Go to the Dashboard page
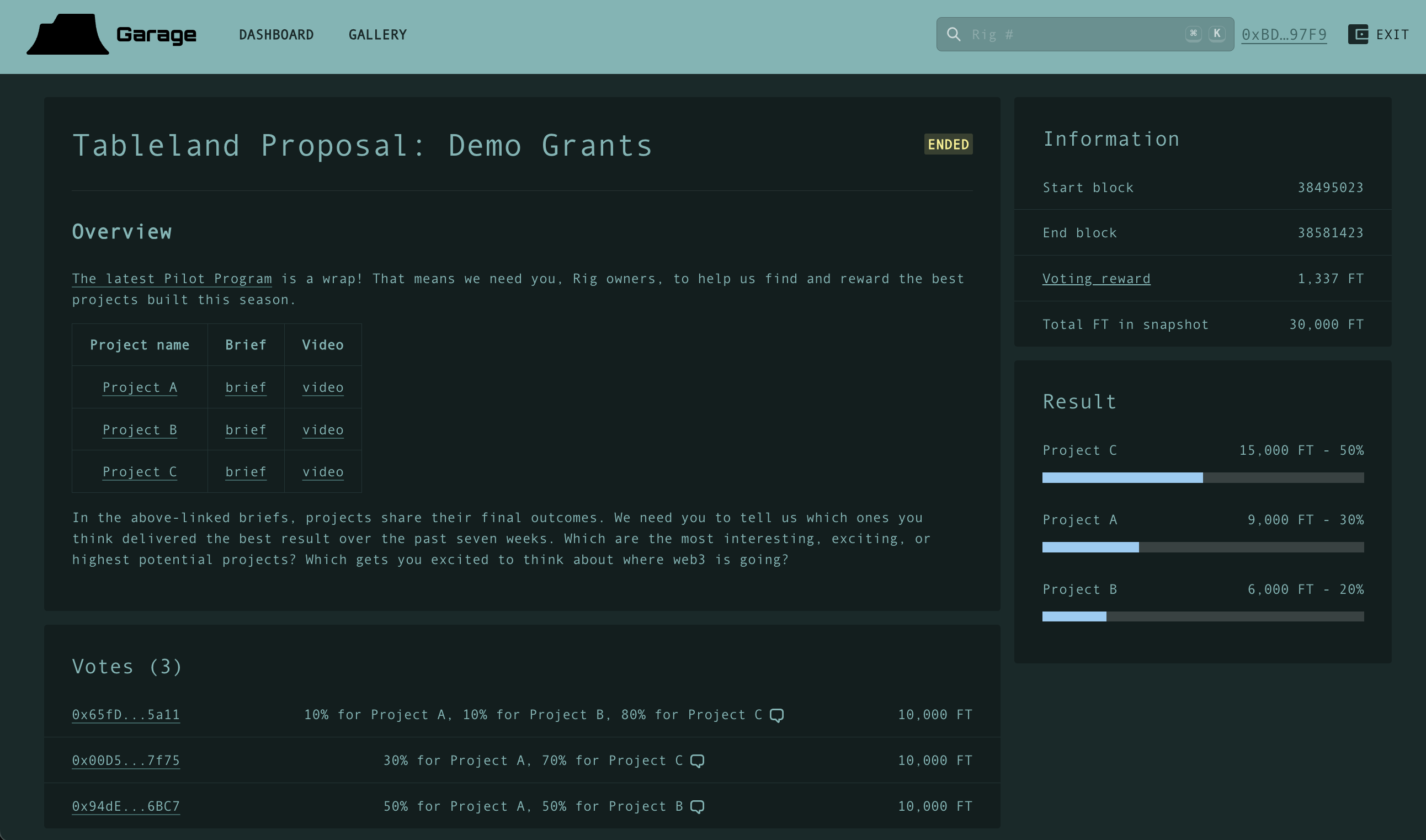Screen dimensions: 1426x840 click(x=276, y=35)
